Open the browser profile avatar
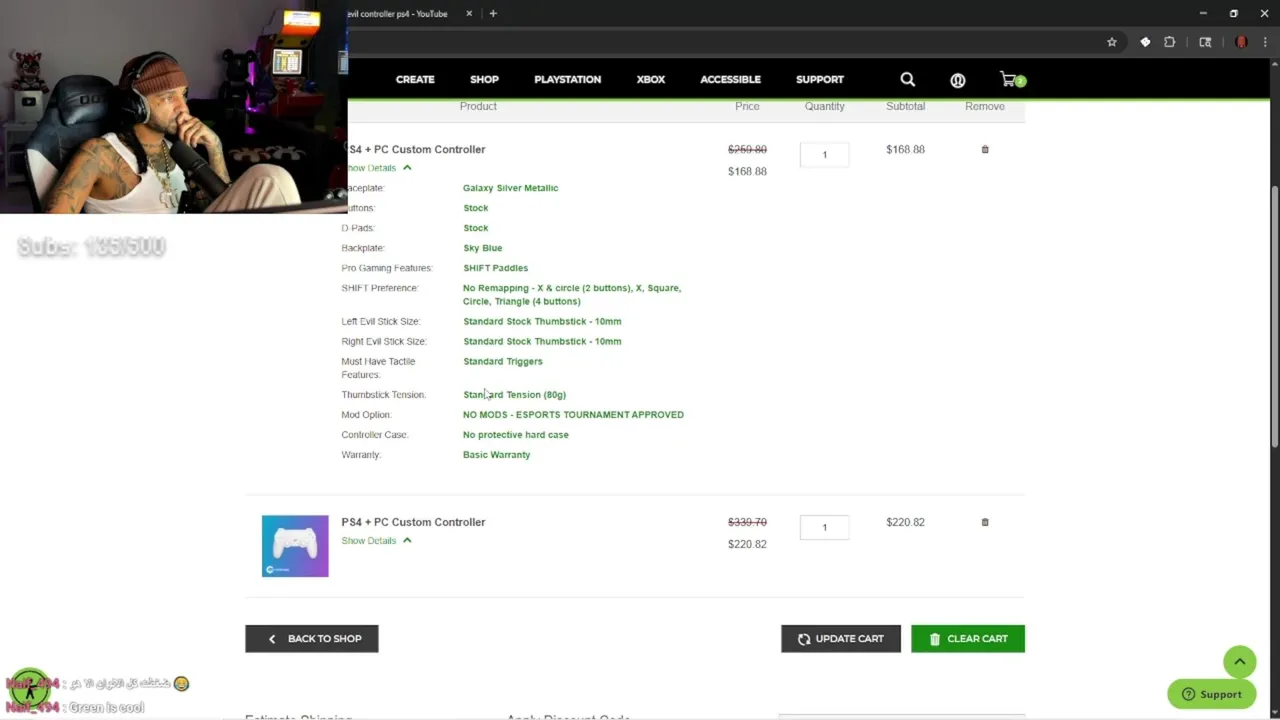This screenshot has width=1280, height=720. click(x=1241, y=42)
